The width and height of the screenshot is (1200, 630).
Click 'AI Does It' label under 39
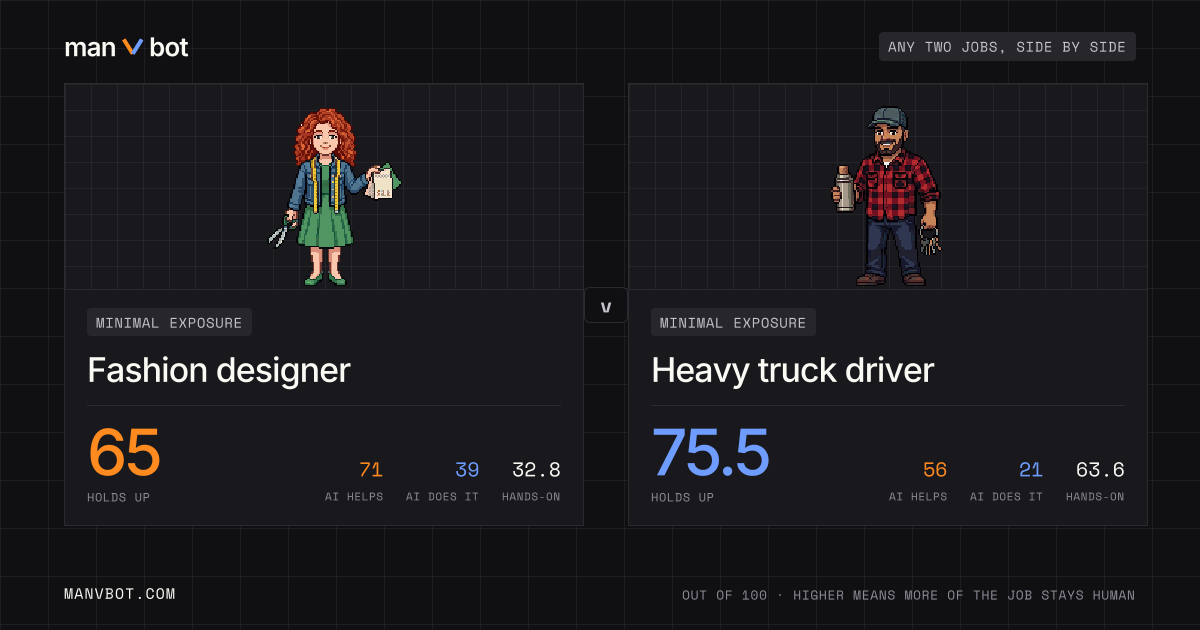tap(443, 497)
